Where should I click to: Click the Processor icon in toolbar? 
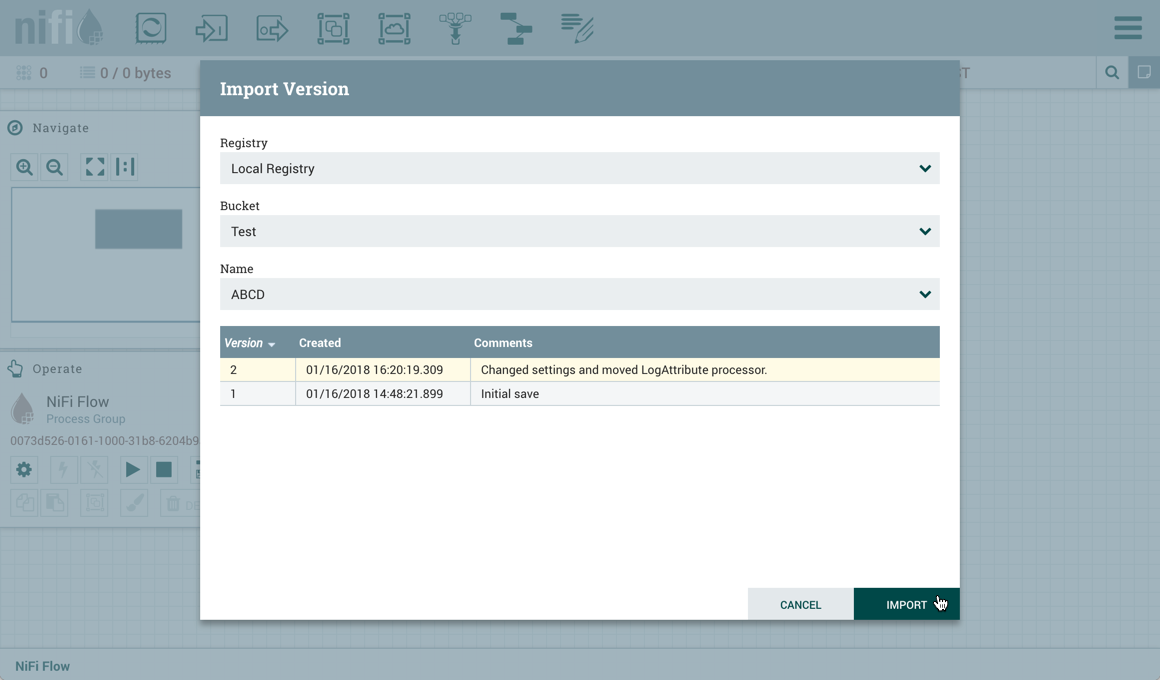pos(151,28)
